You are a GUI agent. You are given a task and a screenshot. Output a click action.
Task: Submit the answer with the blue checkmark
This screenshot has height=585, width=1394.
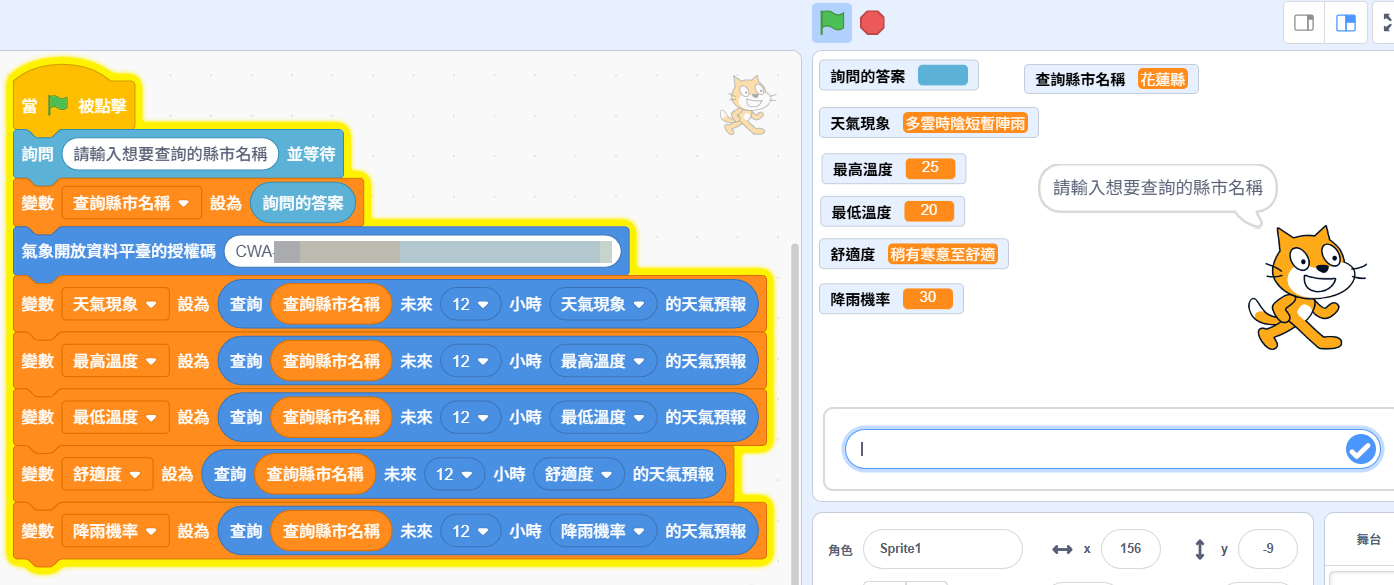(x=1359, y=450)
